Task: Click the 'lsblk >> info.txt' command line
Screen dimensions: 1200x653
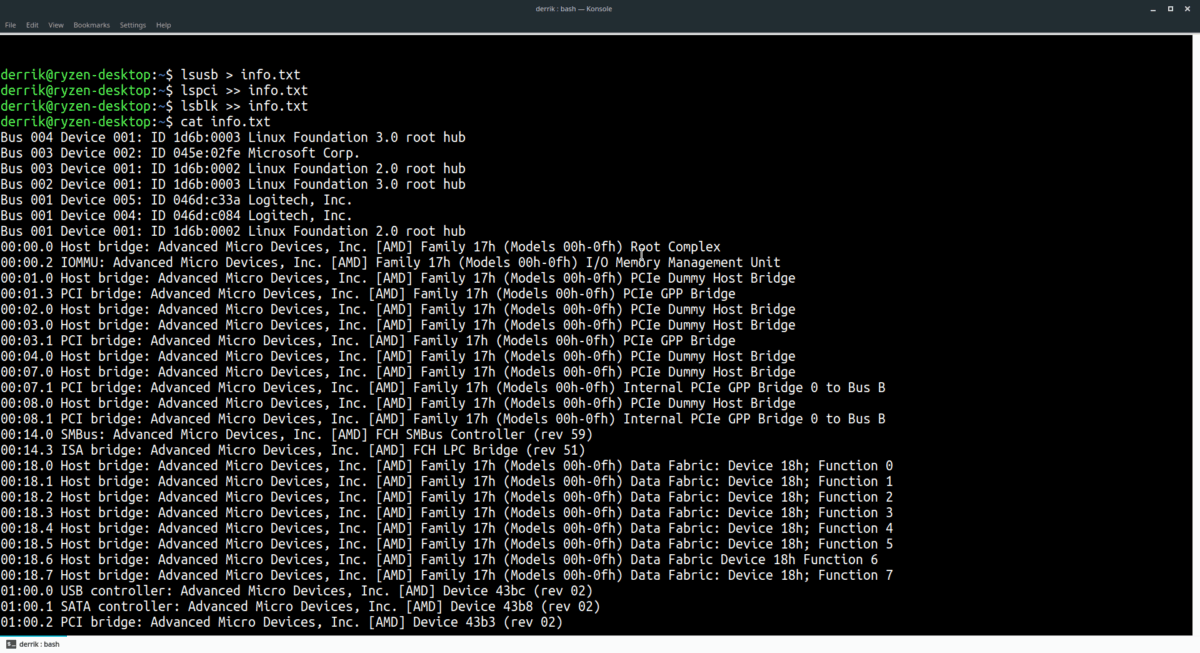Action: click(x=154, y=106)
